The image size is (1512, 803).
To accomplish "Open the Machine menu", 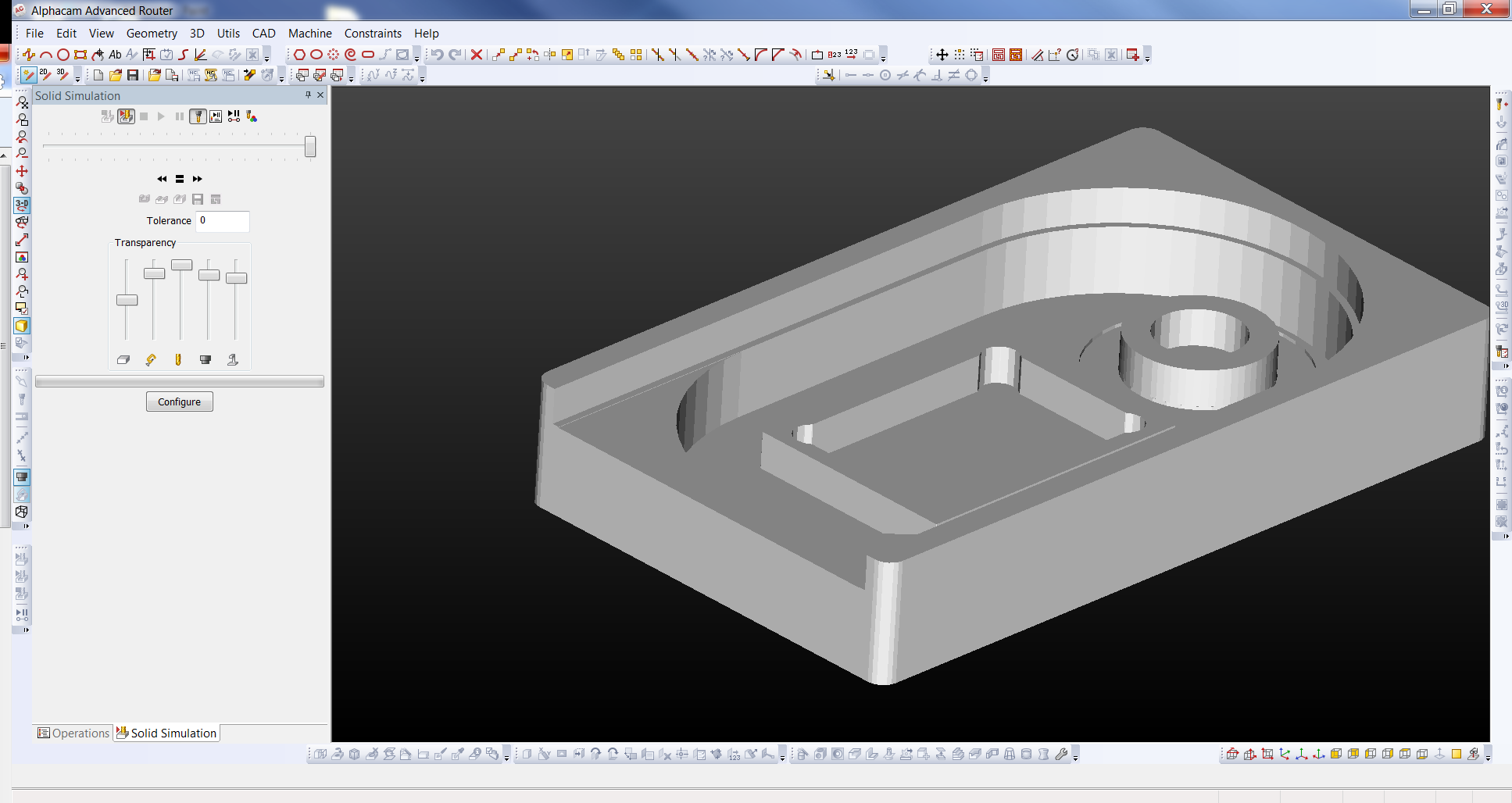I will pos(309,33).
